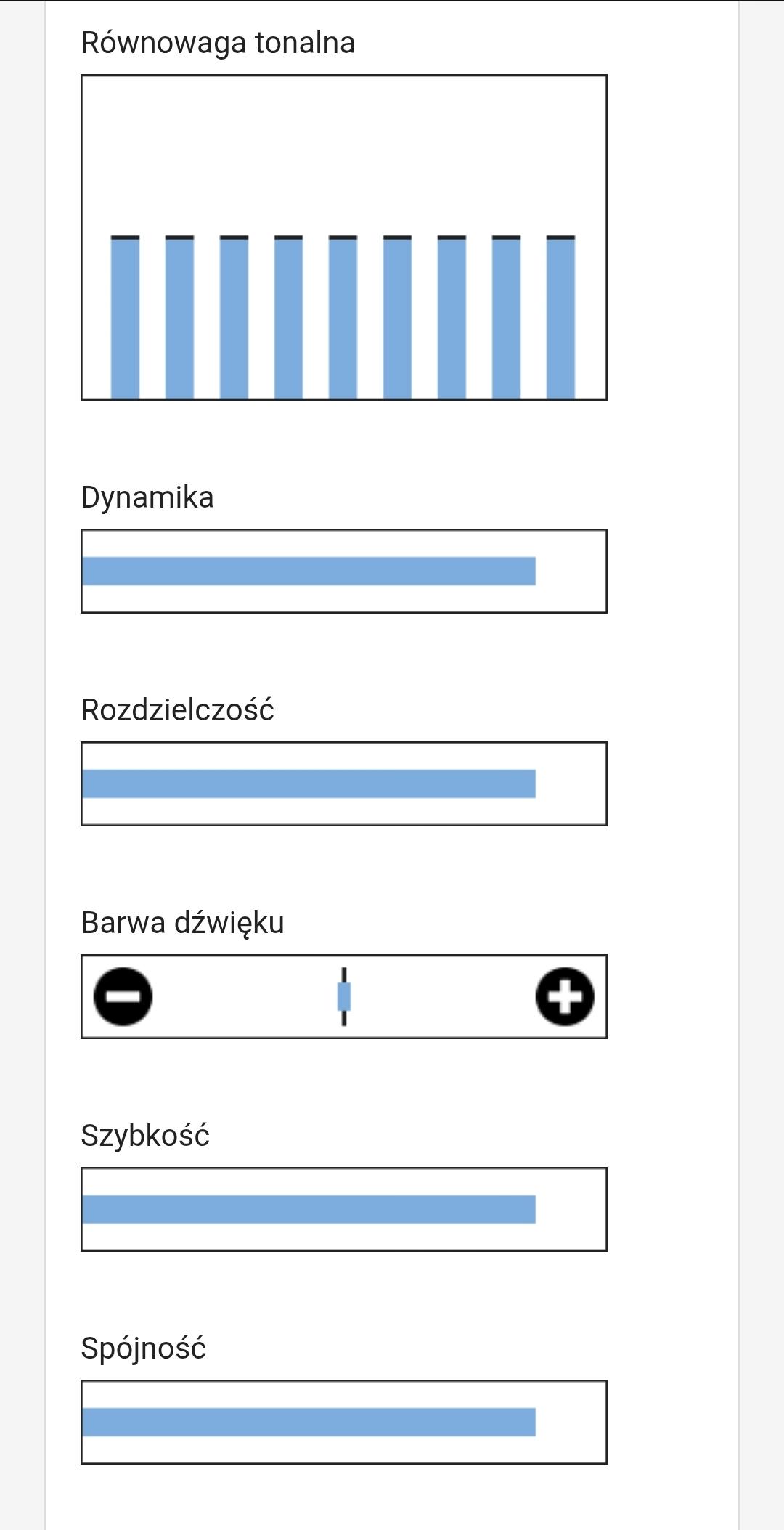Viewport: 784px width, 1530px height.
Task: Select the last bar in tonal balance chart
Action: pyautogui.click(x=560, y=318)
